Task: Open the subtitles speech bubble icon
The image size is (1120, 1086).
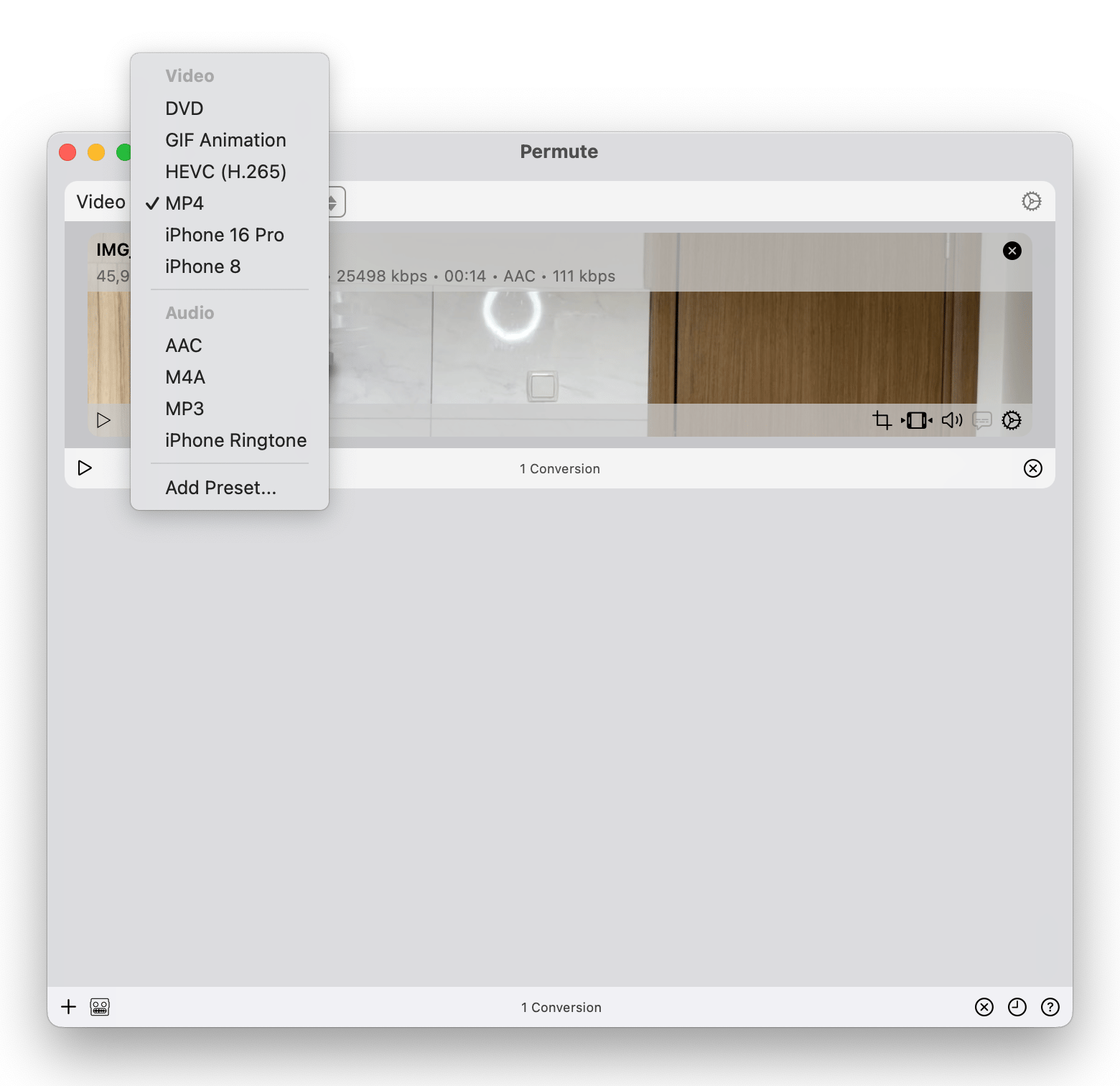Action: (981, 420)
